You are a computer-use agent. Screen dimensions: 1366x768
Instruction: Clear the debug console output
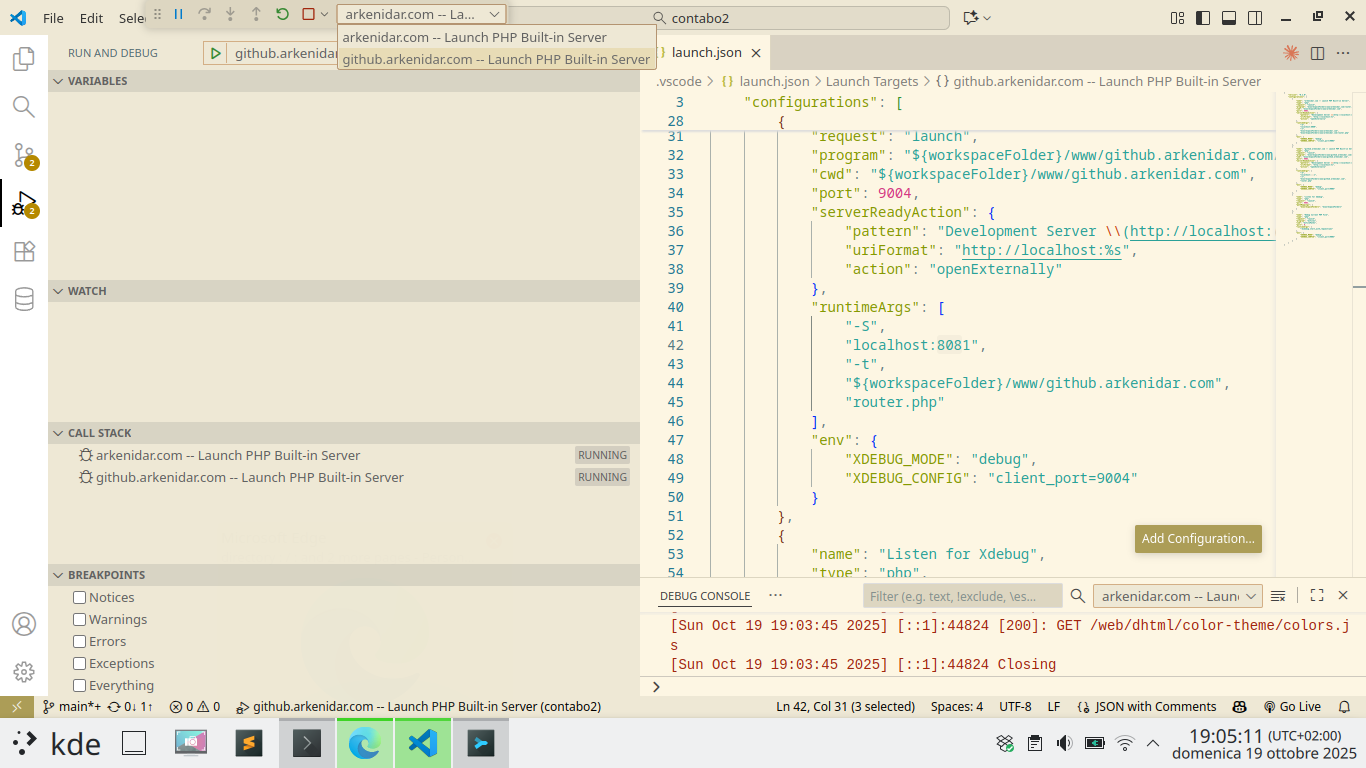click(x=1278, y=596)
